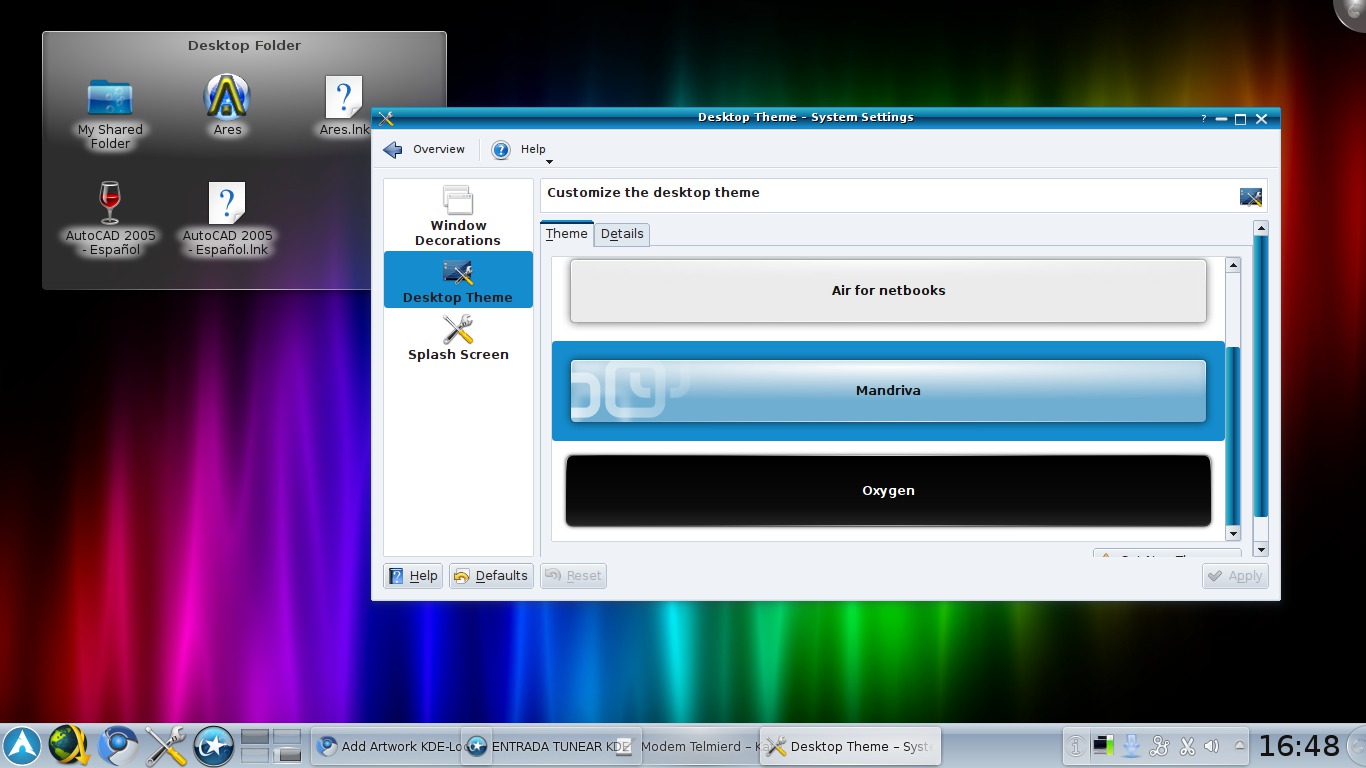Click the Apply button

pos(1235,576)
